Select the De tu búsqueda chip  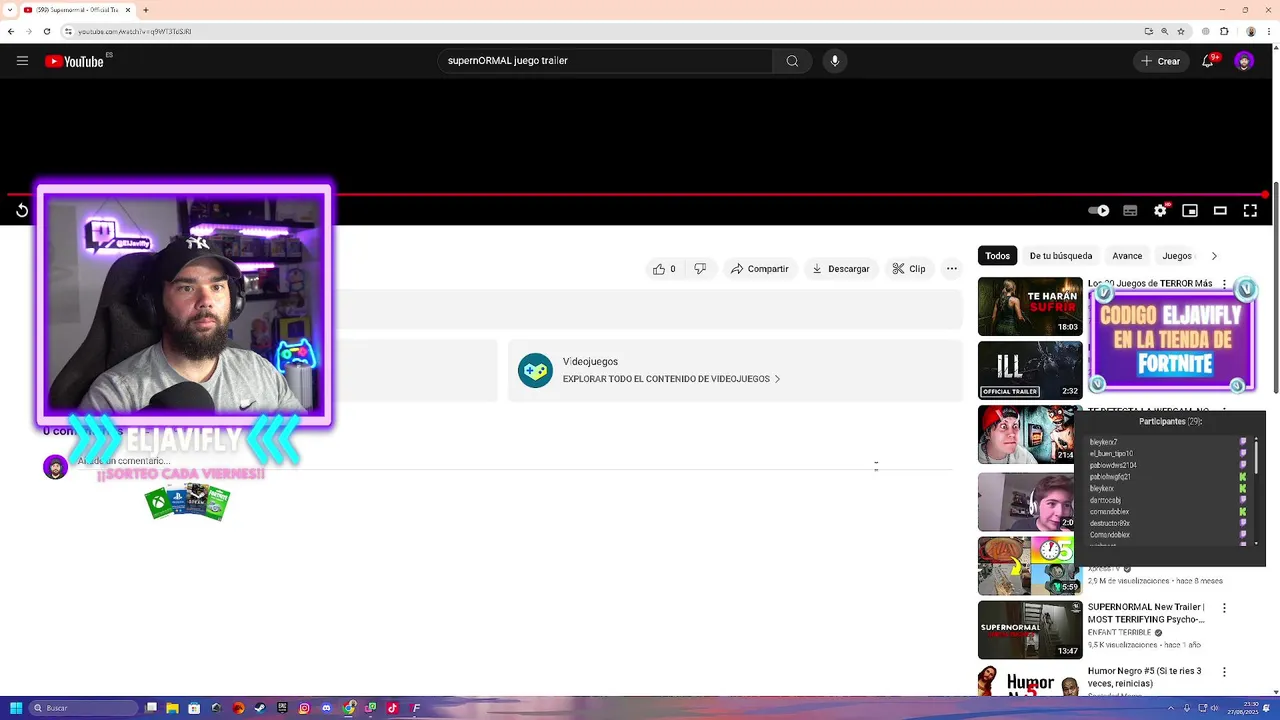point(1061,256)
